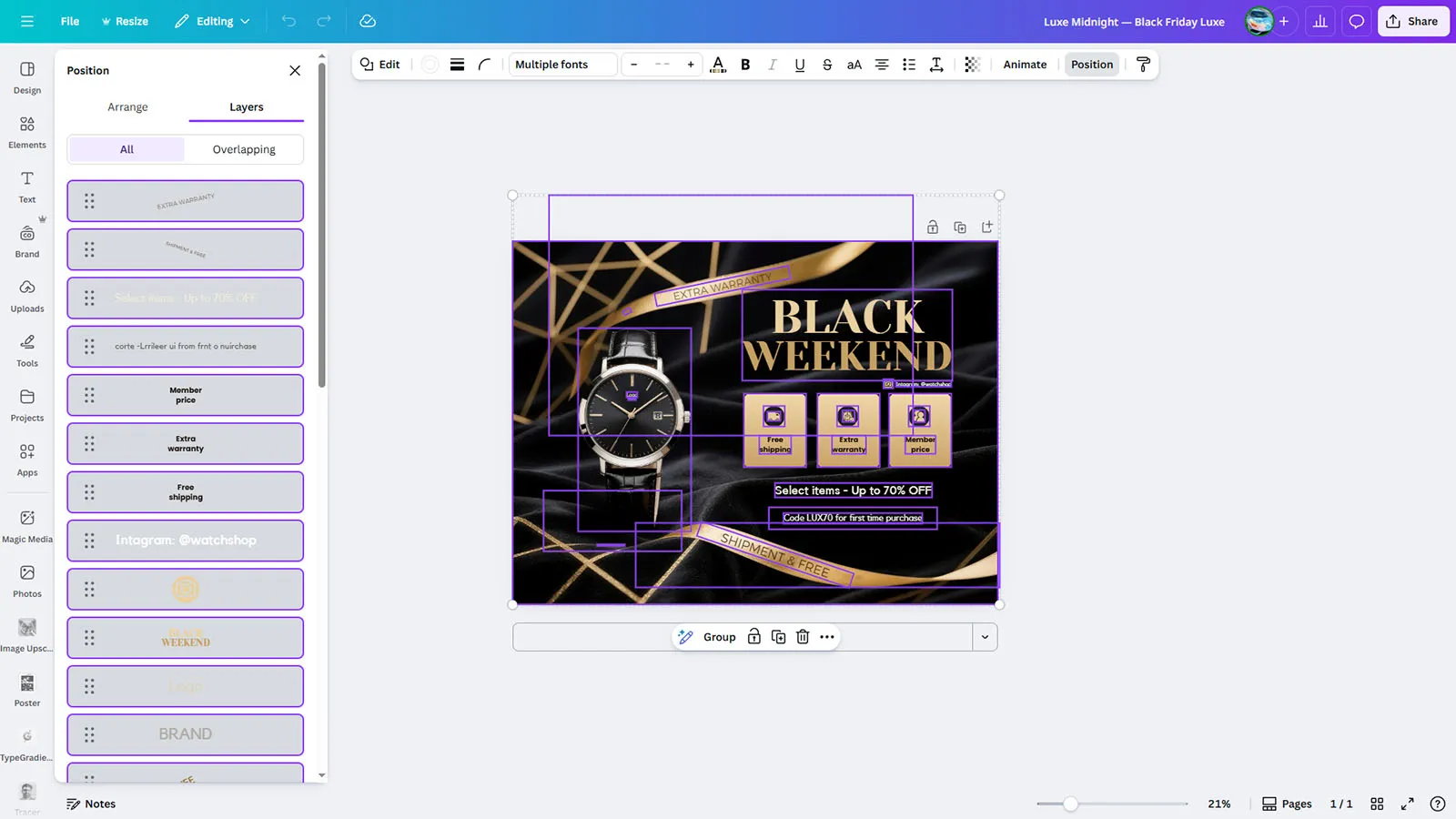Image resolution: width=1456 pixels, height=819 pixels.
Task: Toggle strikethrough text formatting
Action: click(x=826, y=65)
